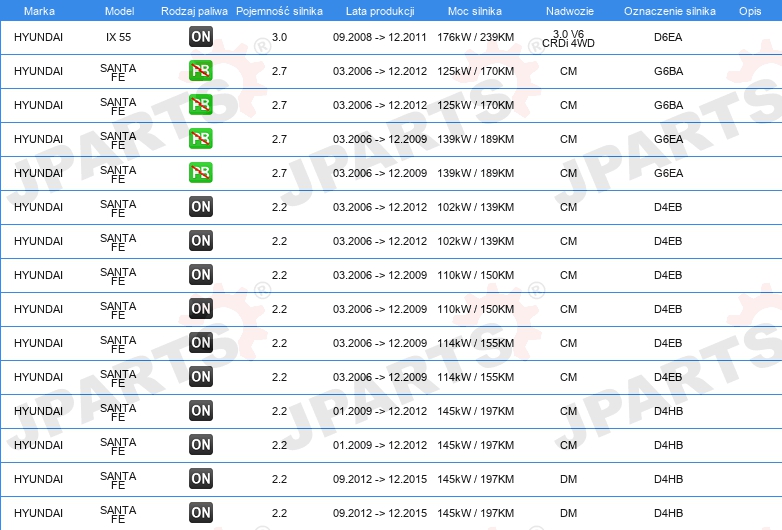
Task: Click the Pojemność silnika column header
Action: point(279,11)
